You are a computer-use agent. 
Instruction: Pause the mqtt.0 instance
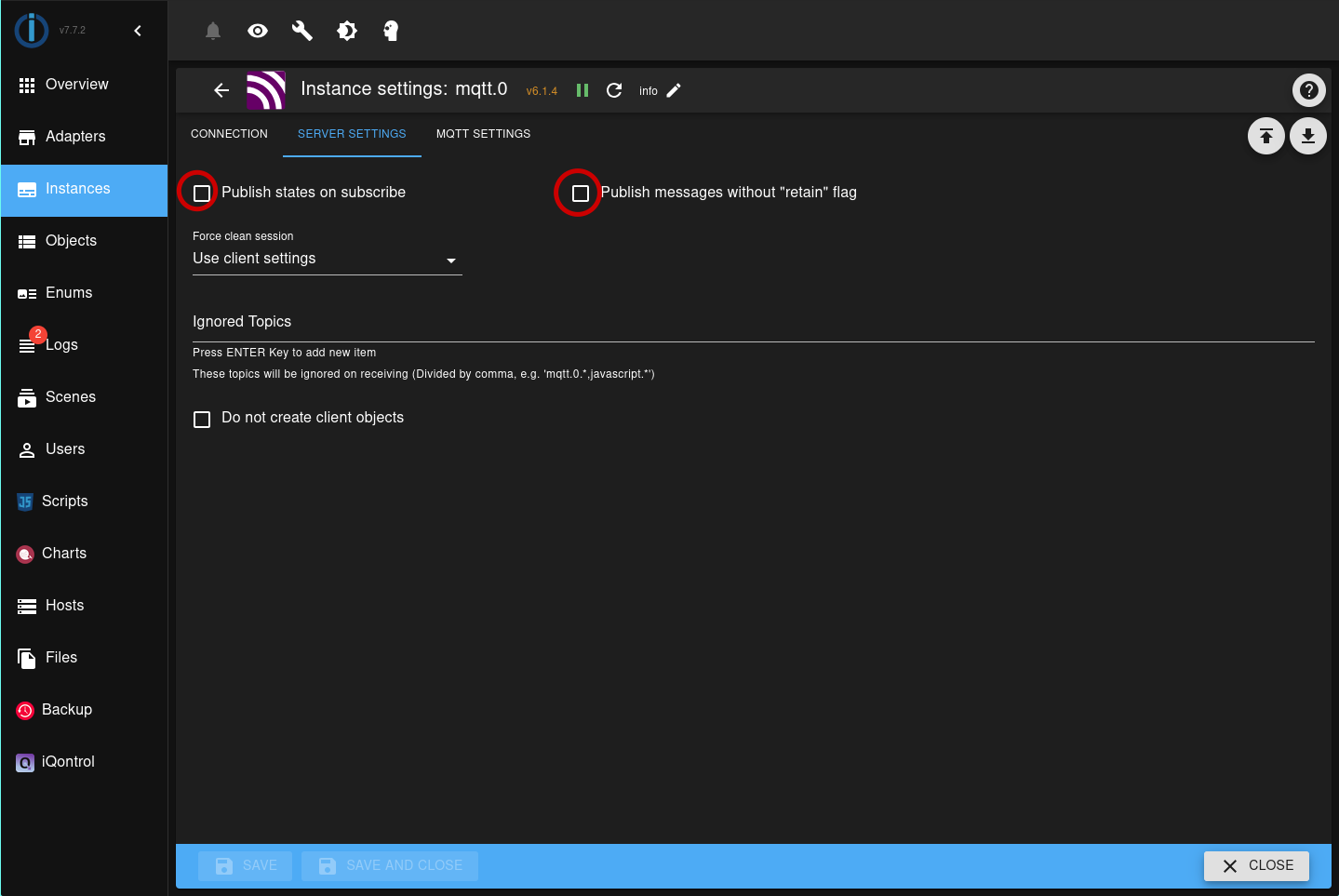[582, 90]
